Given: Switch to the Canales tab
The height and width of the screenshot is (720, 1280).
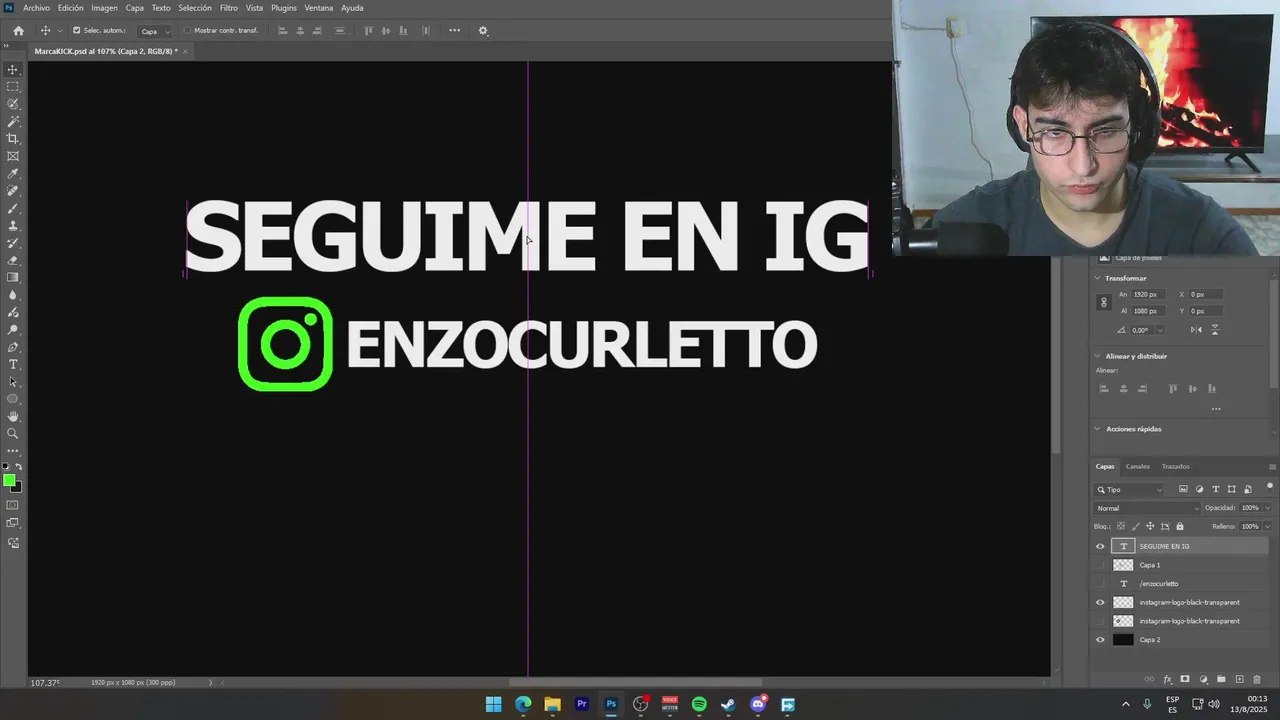Looking at the screenshot, I should (x=1138, y=466).
